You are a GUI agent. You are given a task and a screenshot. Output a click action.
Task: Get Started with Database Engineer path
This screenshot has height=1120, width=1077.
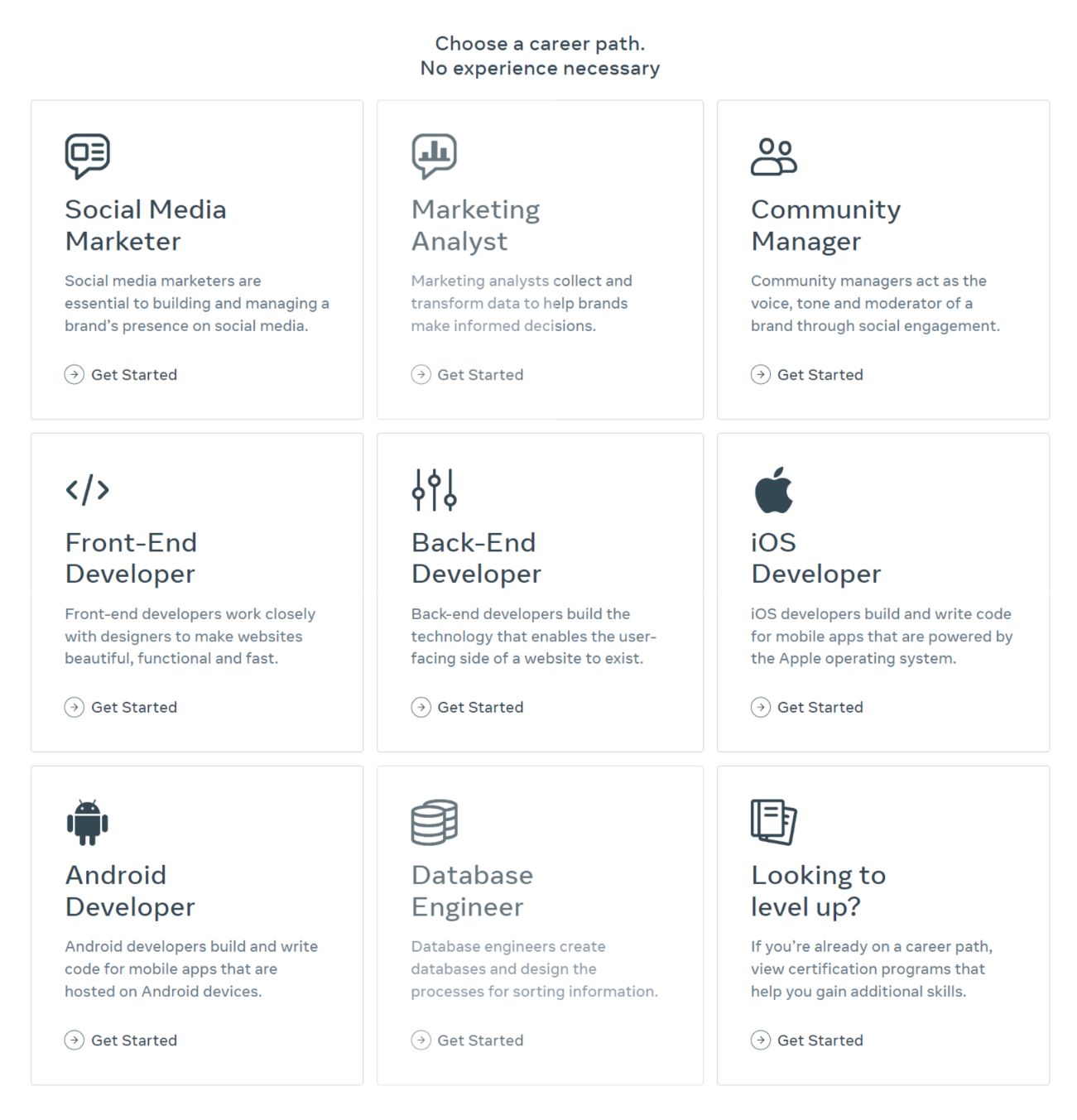coord(467,1040)
